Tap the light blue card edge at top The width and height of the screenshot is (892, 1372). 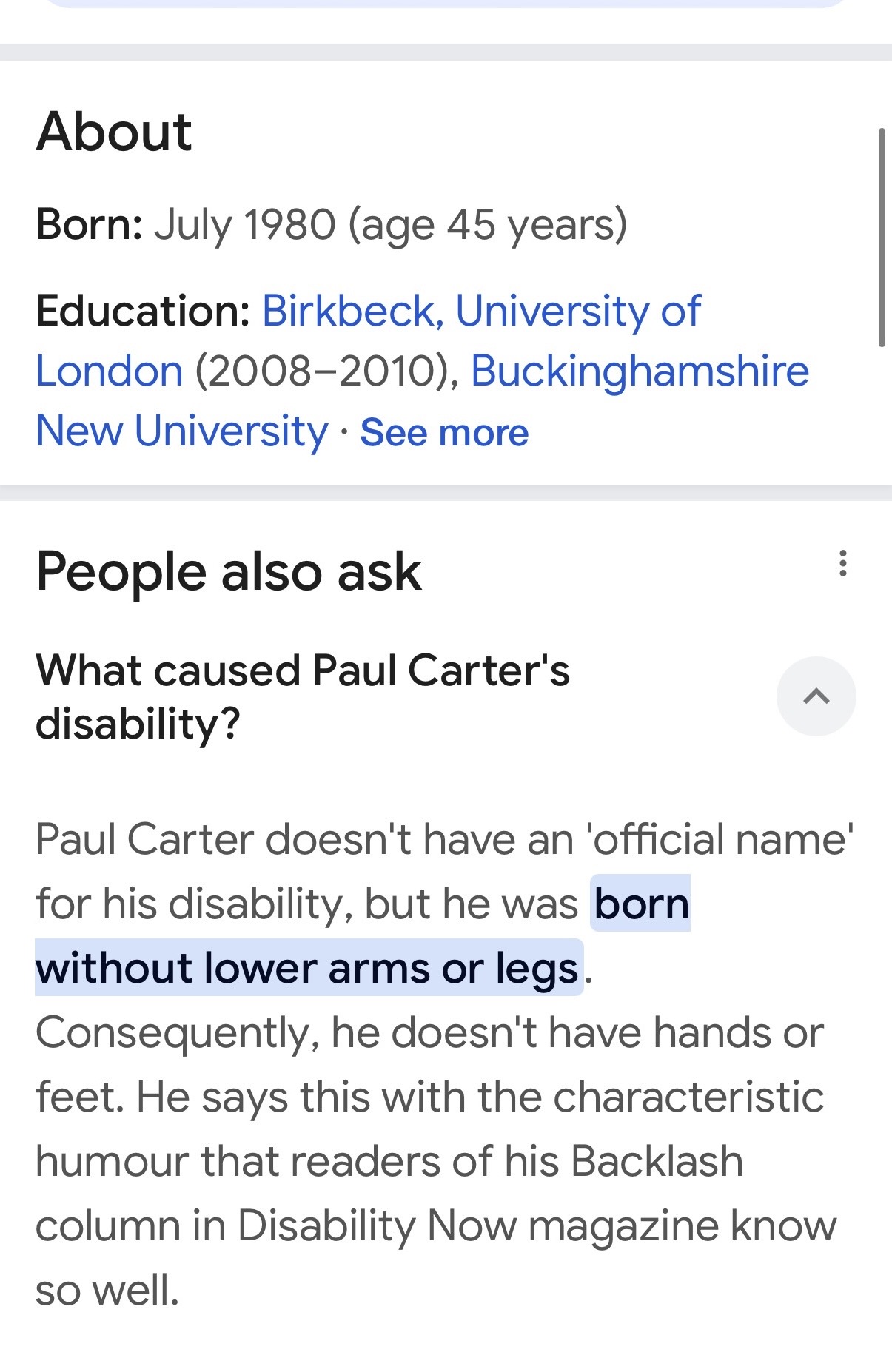[x=446, y=3]
